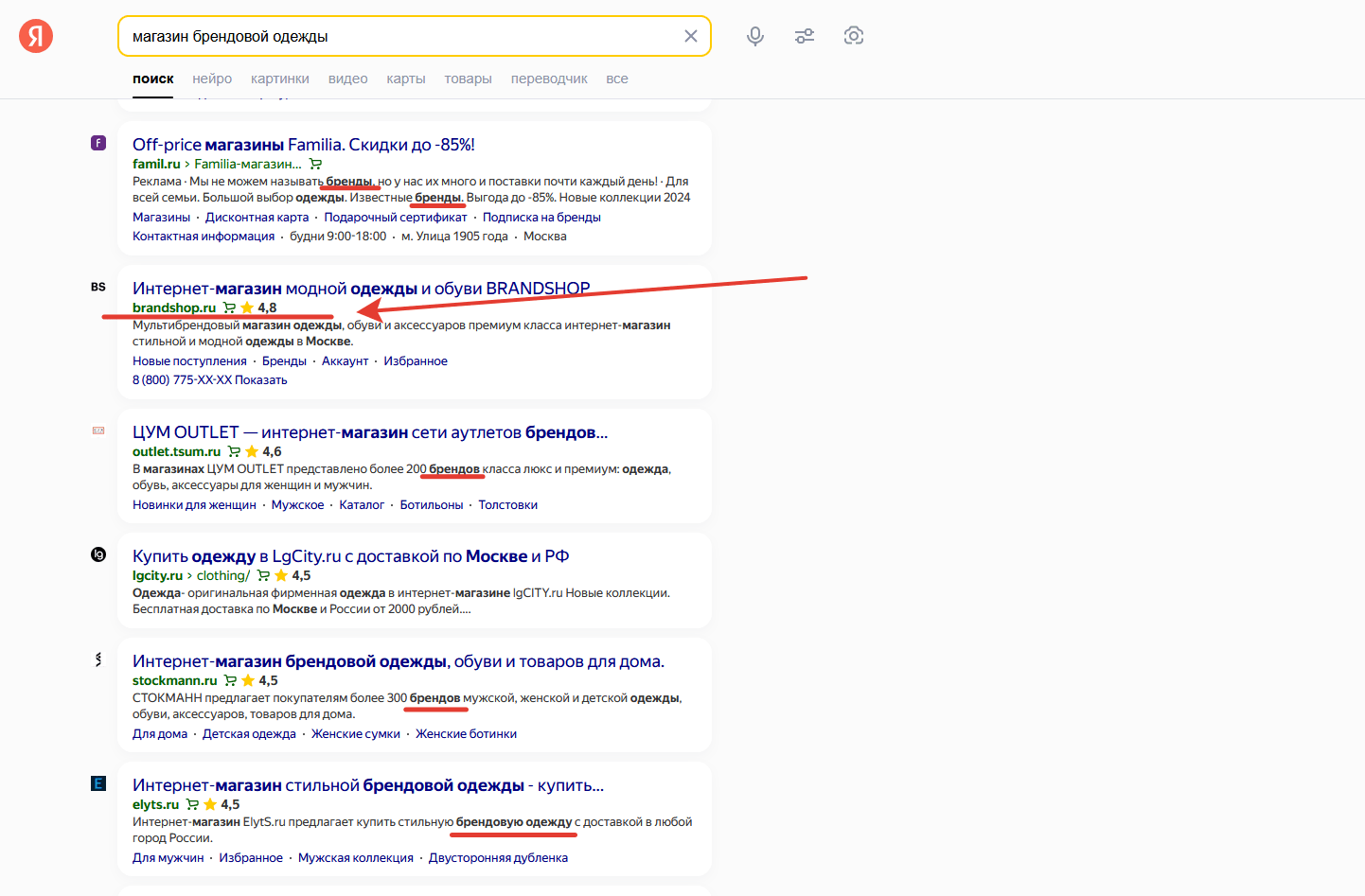Viewport: 1365px width, 896px height.
Task: Click the TSUM Outlet favicon
Action: (98, 430)
